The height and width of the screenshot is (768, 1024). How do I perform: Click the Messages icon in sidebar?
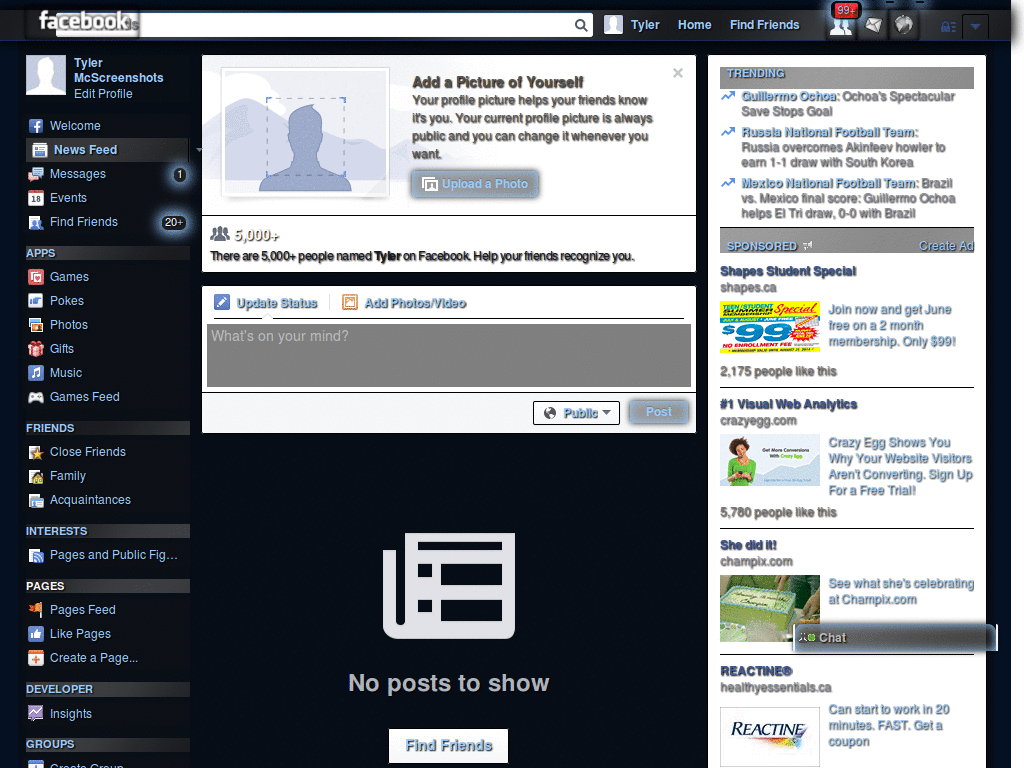point(36,174)
